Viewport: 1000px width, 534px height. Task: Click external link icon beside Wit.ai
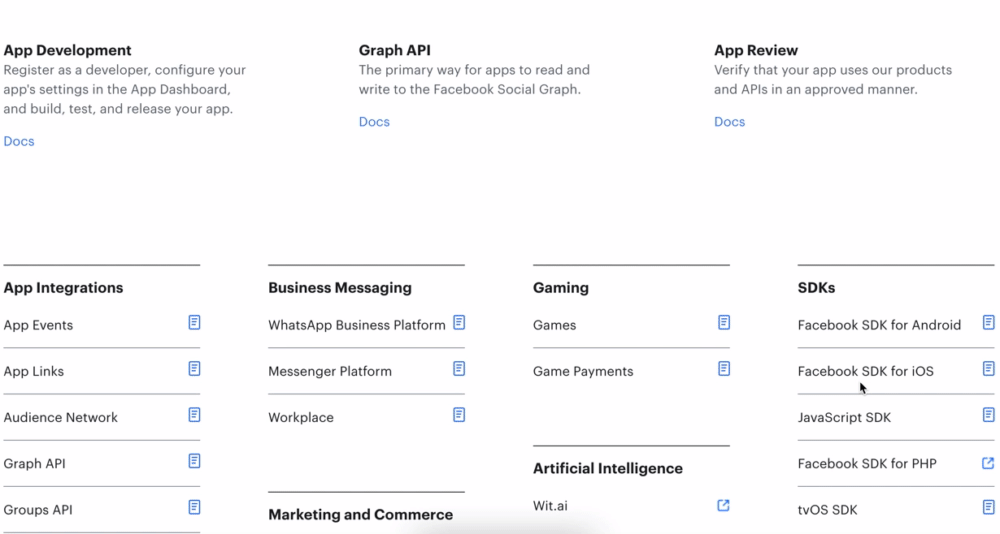(723, 505)
